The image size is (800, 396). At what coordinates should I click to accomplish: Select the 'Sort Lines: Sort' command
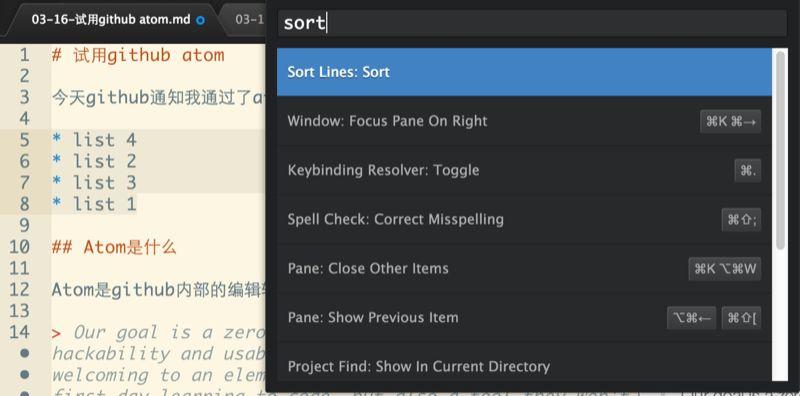tap(524, 72)
